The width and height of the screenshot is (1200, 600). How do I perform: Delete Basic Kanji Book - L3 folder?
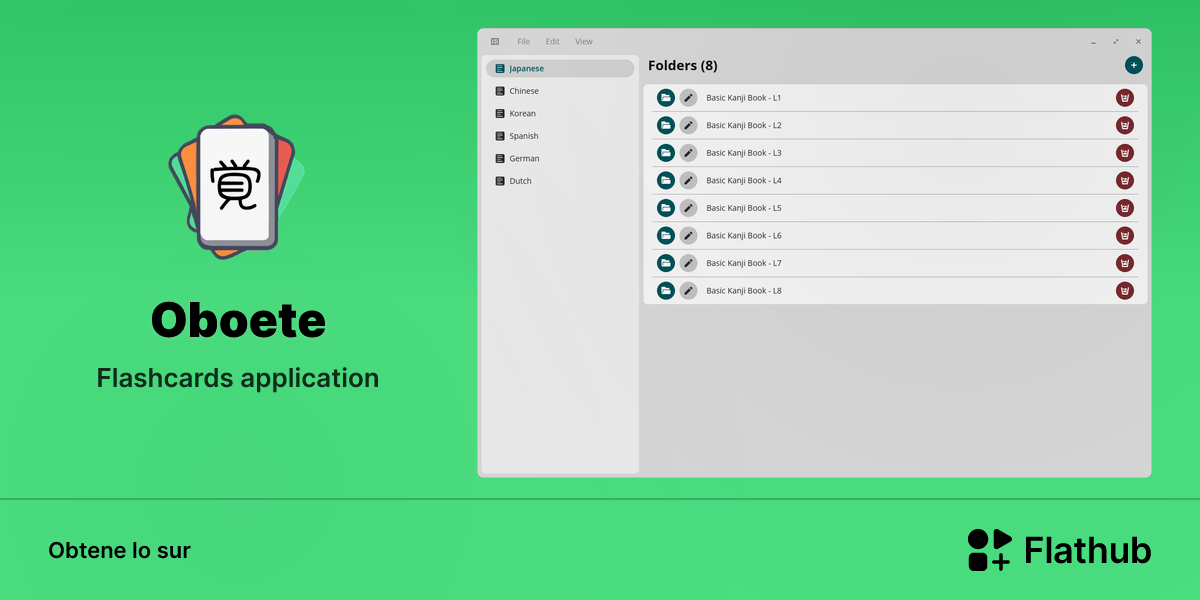click(x=1125, y=153)
